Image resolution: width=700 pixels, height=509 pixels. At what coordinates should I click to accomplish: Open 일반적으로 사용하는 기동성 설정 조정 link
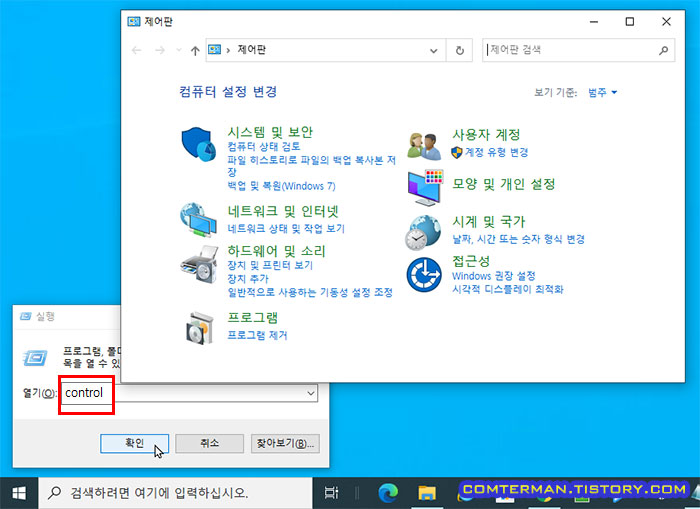[310, 292]
